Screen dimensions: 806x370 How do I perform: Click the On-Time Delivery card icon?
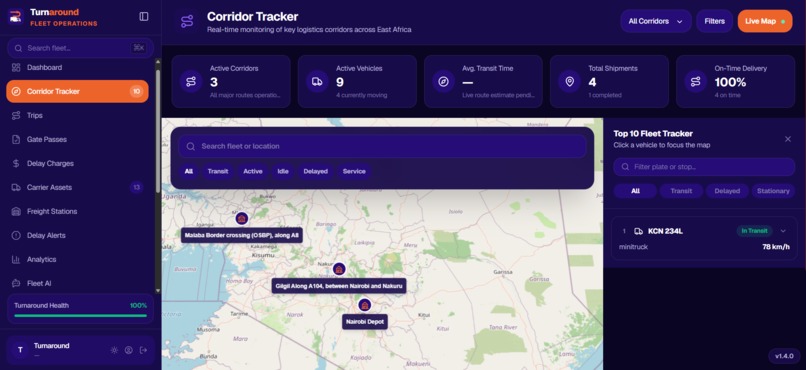point(695,82)
